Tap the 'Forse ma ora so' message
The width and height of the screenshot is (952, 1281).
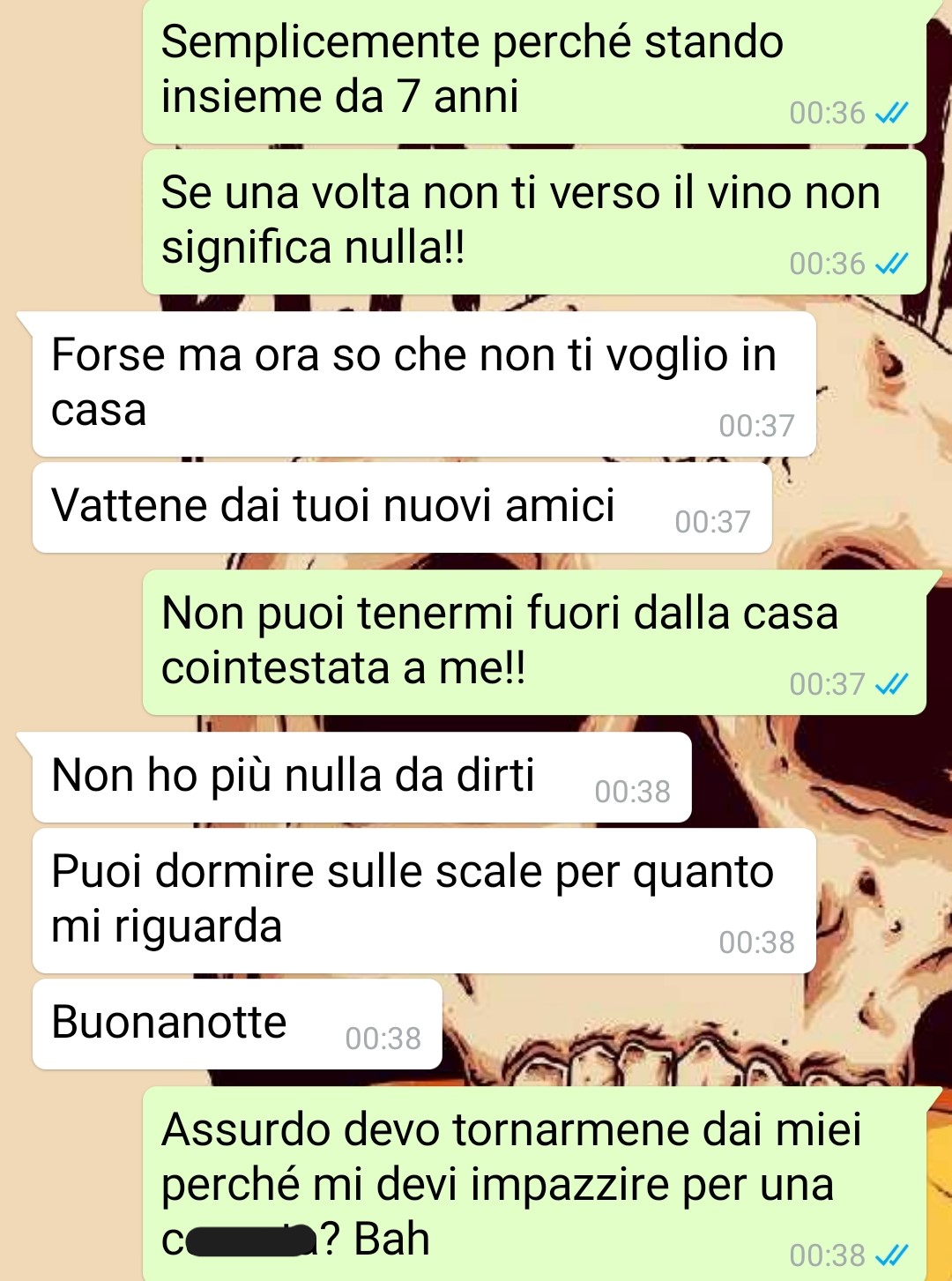coord(424,384)
